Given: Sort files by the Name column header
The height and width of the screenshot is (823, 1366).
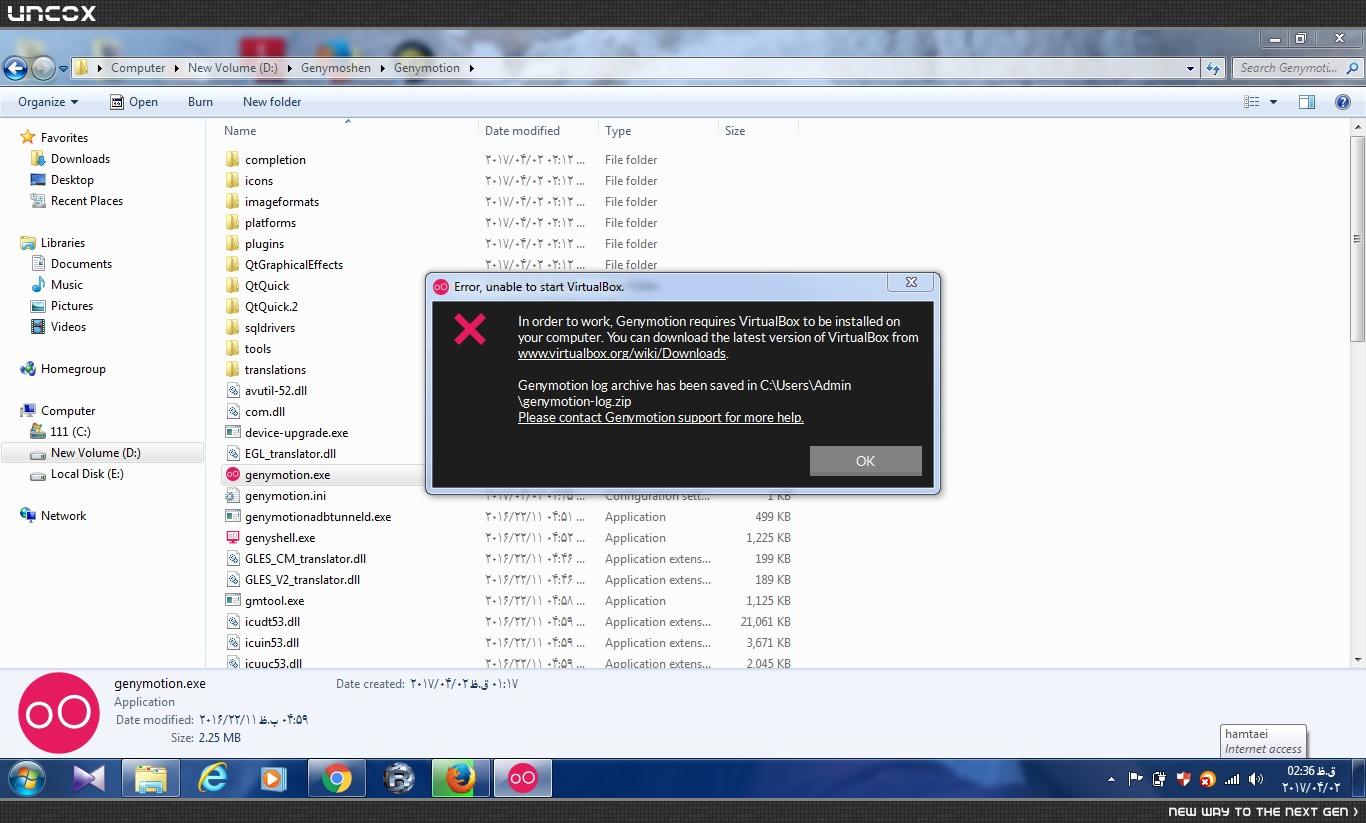Looking at the screenshot, I should pos(240,131).
